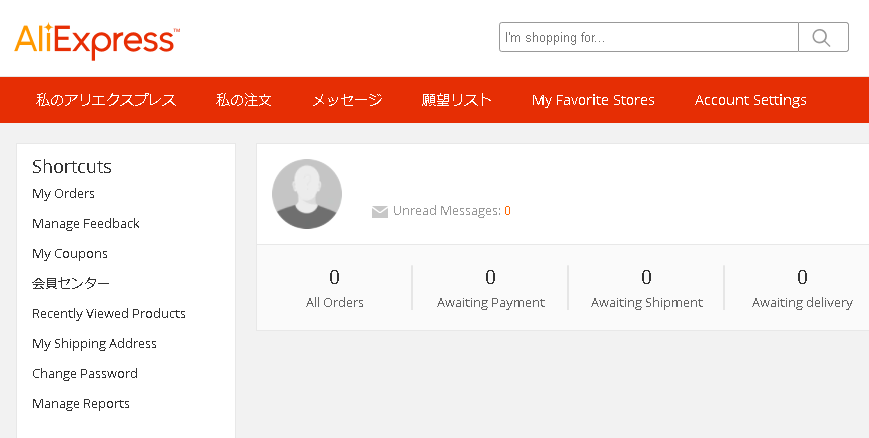
Task: Click the AliExpress logo
Action: click(x=97, y=40)
